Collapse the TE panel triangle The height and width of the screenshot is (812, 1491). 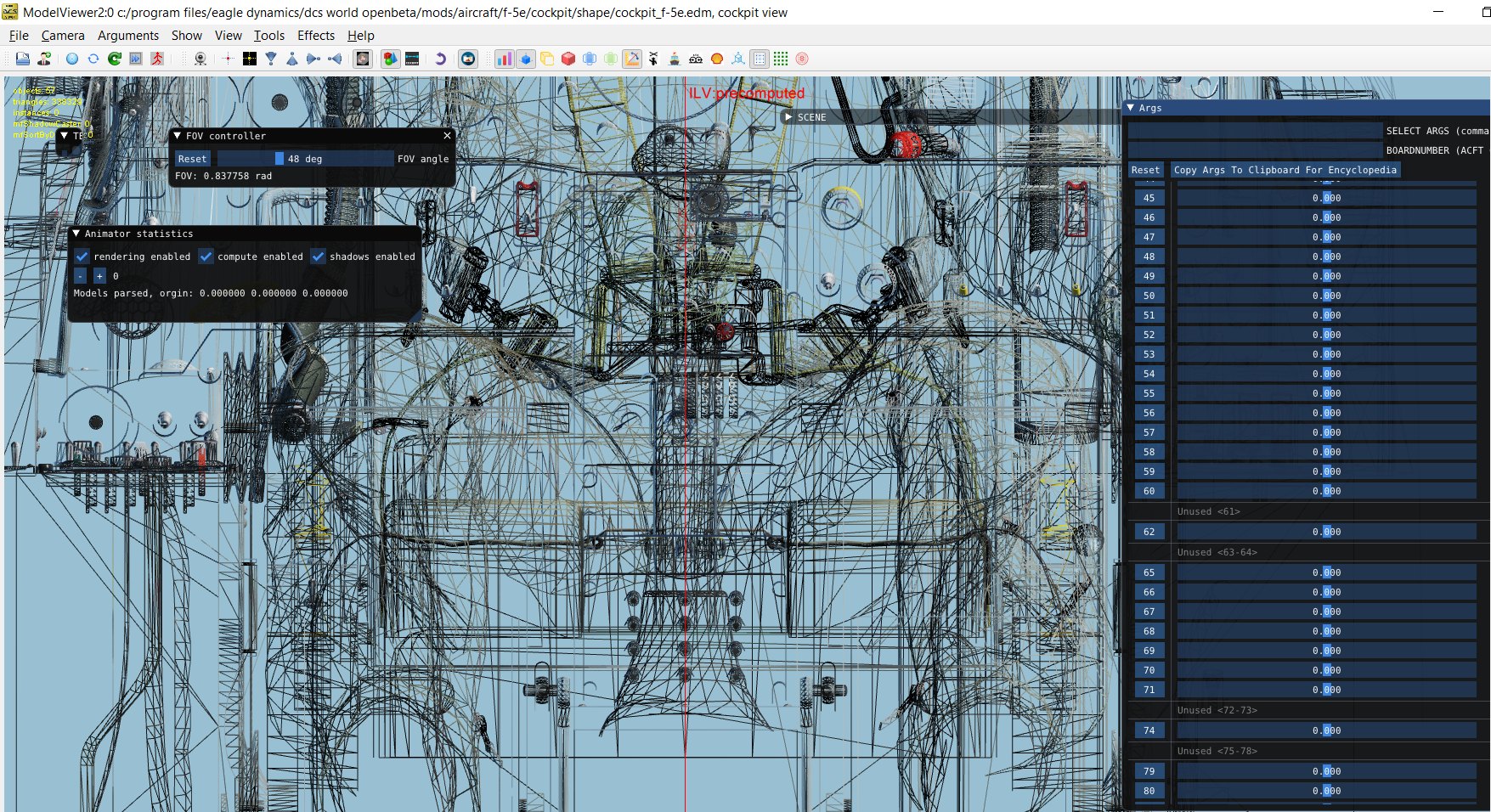click(x=64, y=135)
